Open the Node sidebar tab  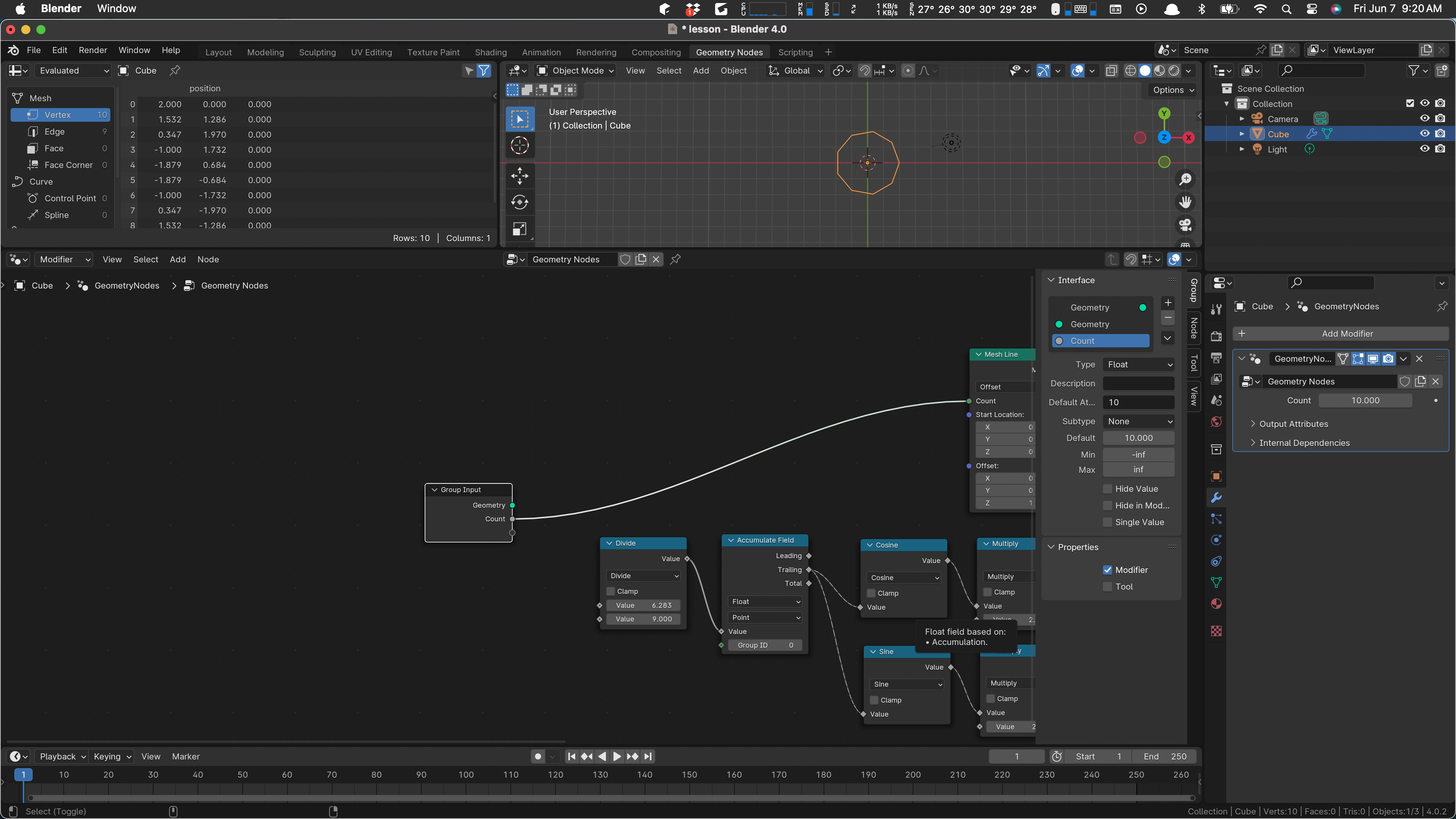1194,328
